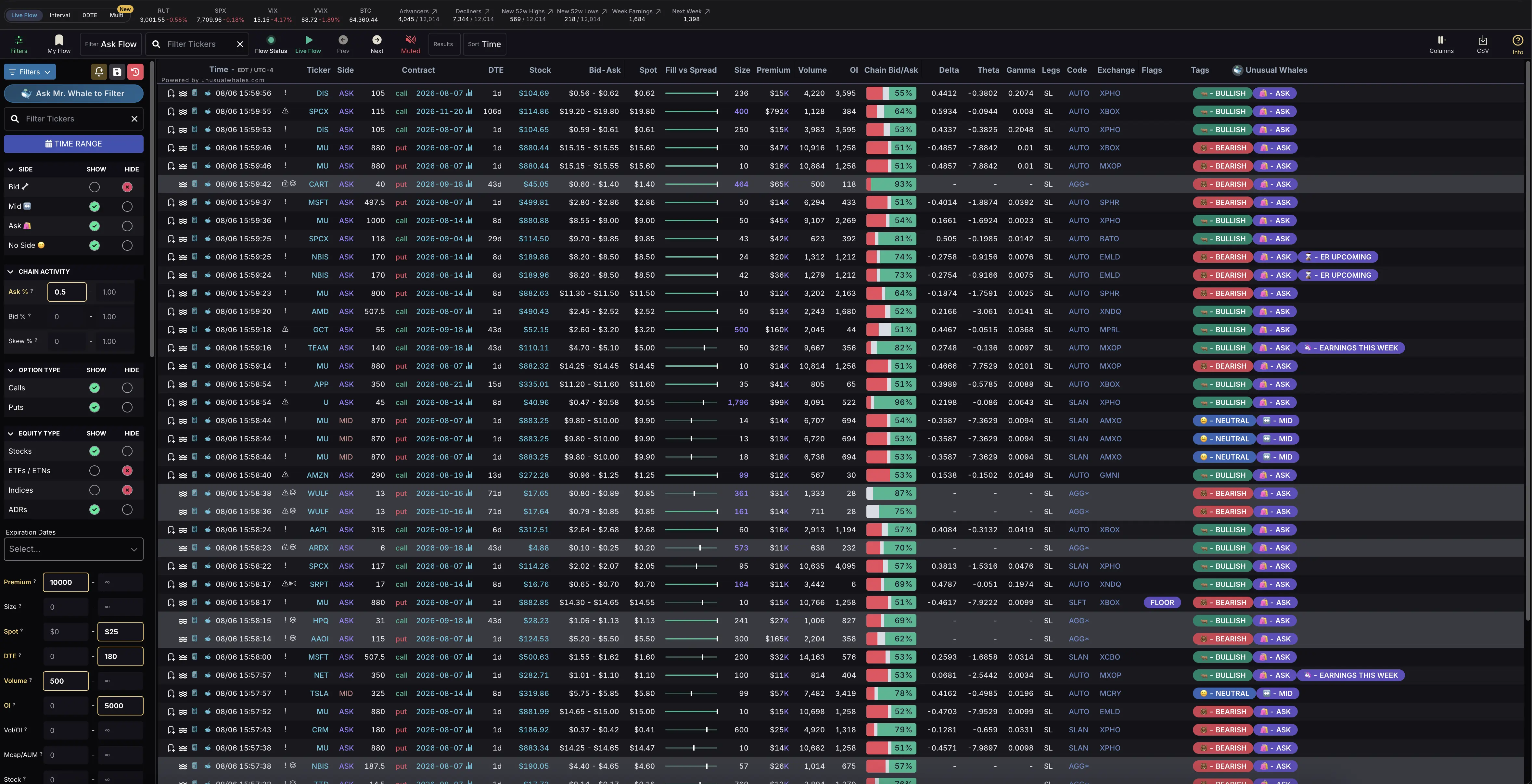Open the Sort Time dropdown
The width and height of the screenshot is (1532, 784).
pyautogui.click(x=484, y=44)
